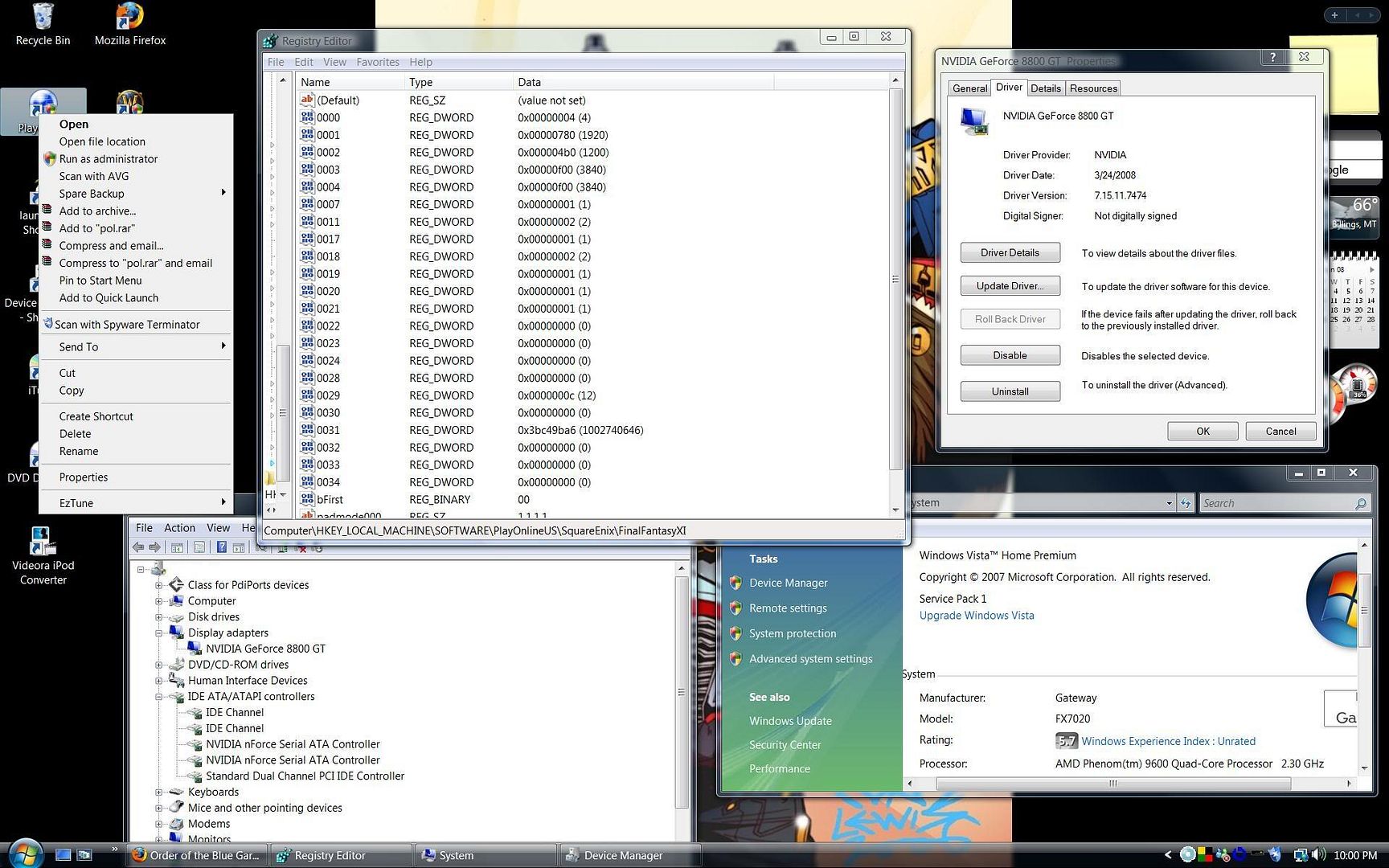Viewport: 1389px width, 868px height.
Task: Expand Class for PdiPorts devices node
Action: click(158, 585)
